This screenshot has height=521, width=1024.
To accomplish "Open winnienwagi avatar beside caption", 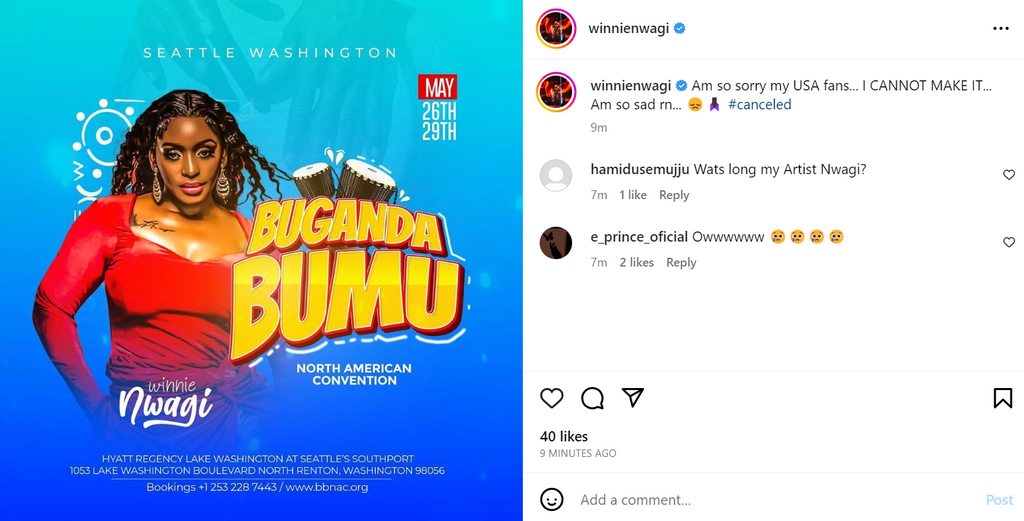I will click(556, 92).
